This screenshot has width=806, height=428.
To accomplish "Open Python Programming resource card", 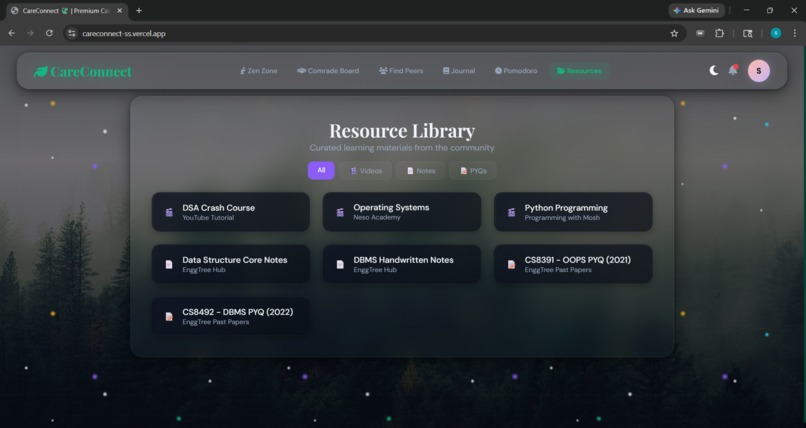I will pyautogui.click(x=573, y=212).
